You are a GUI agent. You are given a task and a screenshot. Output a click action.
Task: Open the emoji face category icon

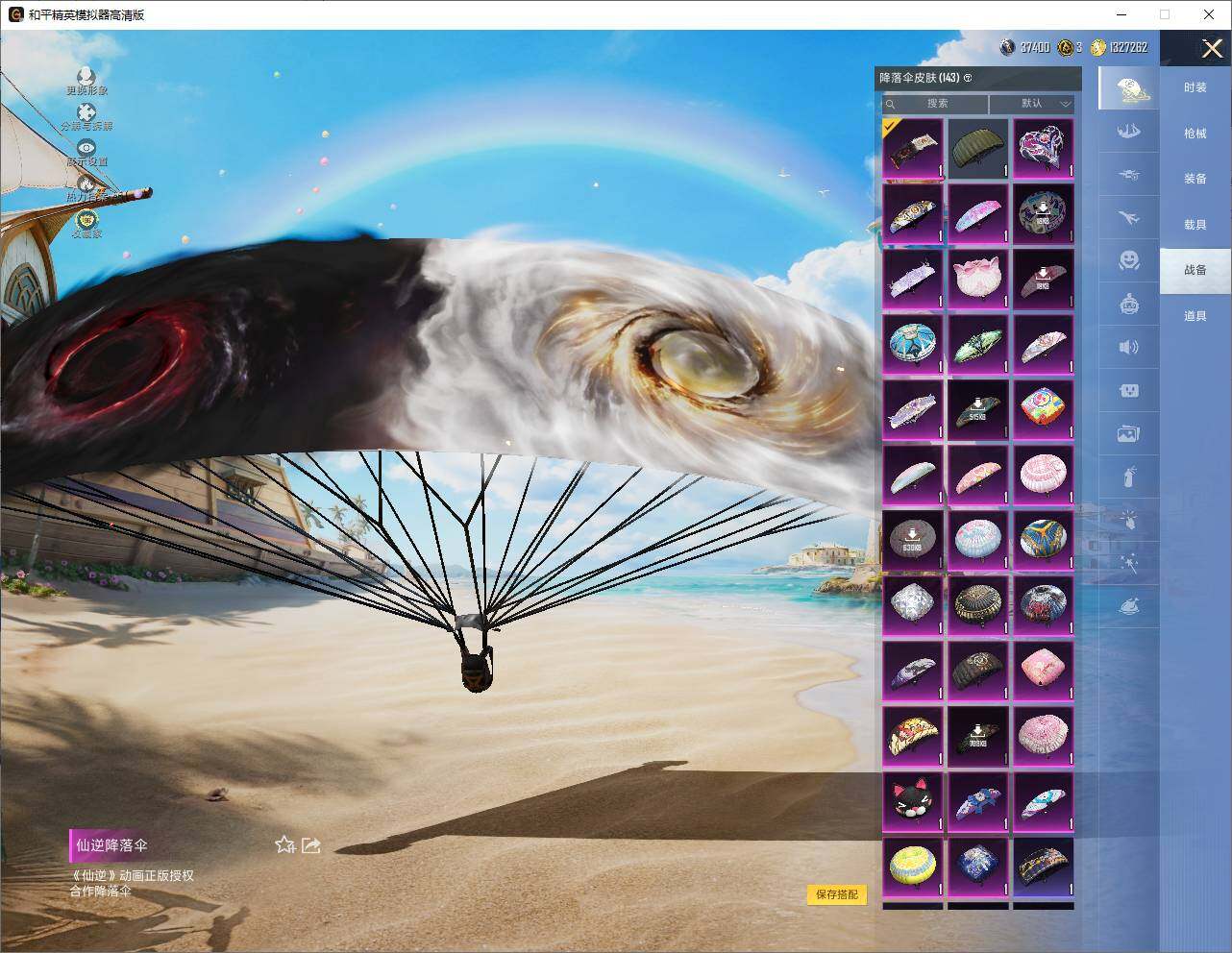coord(1129,259)
